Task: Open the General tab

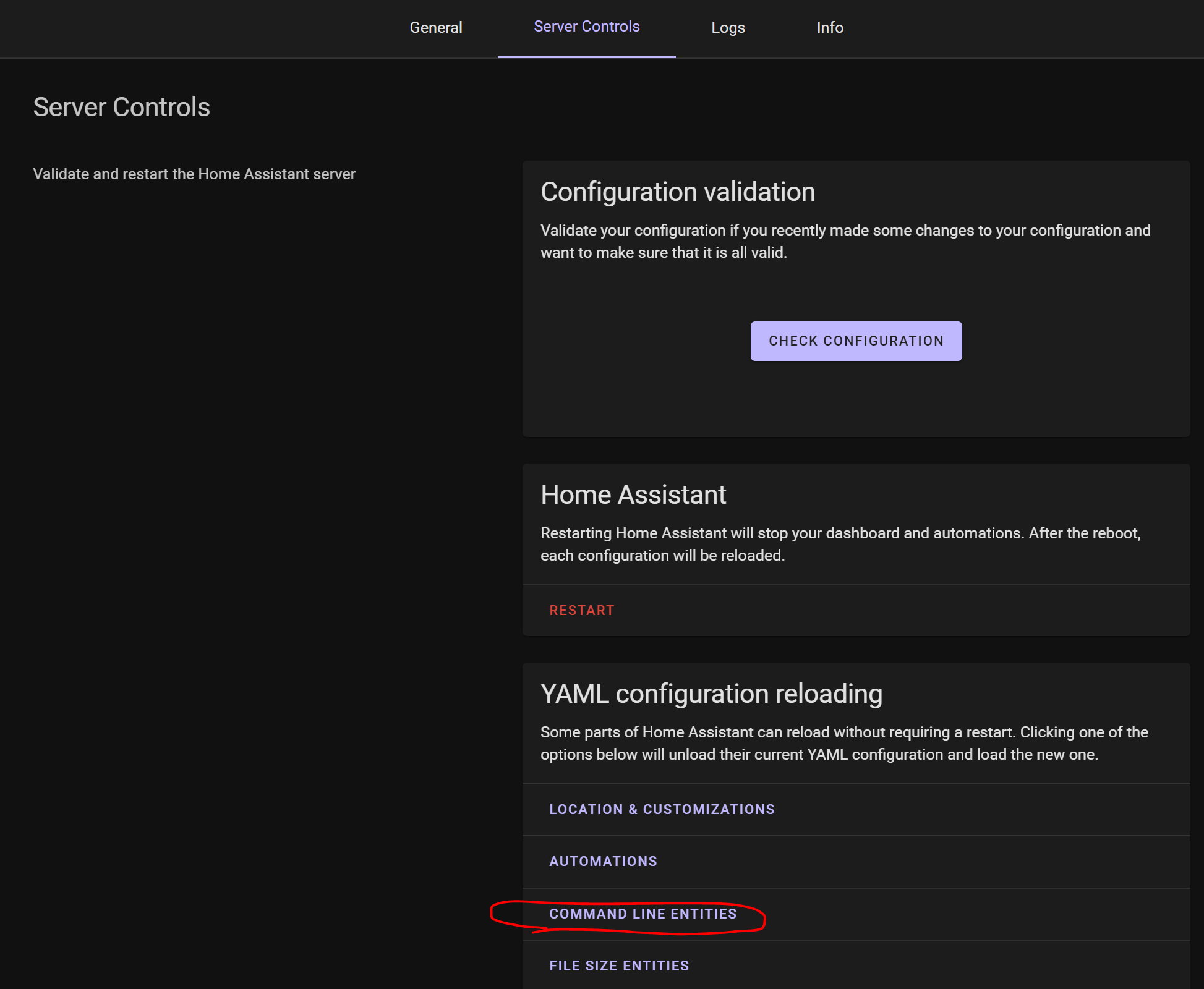Action: 435,28
